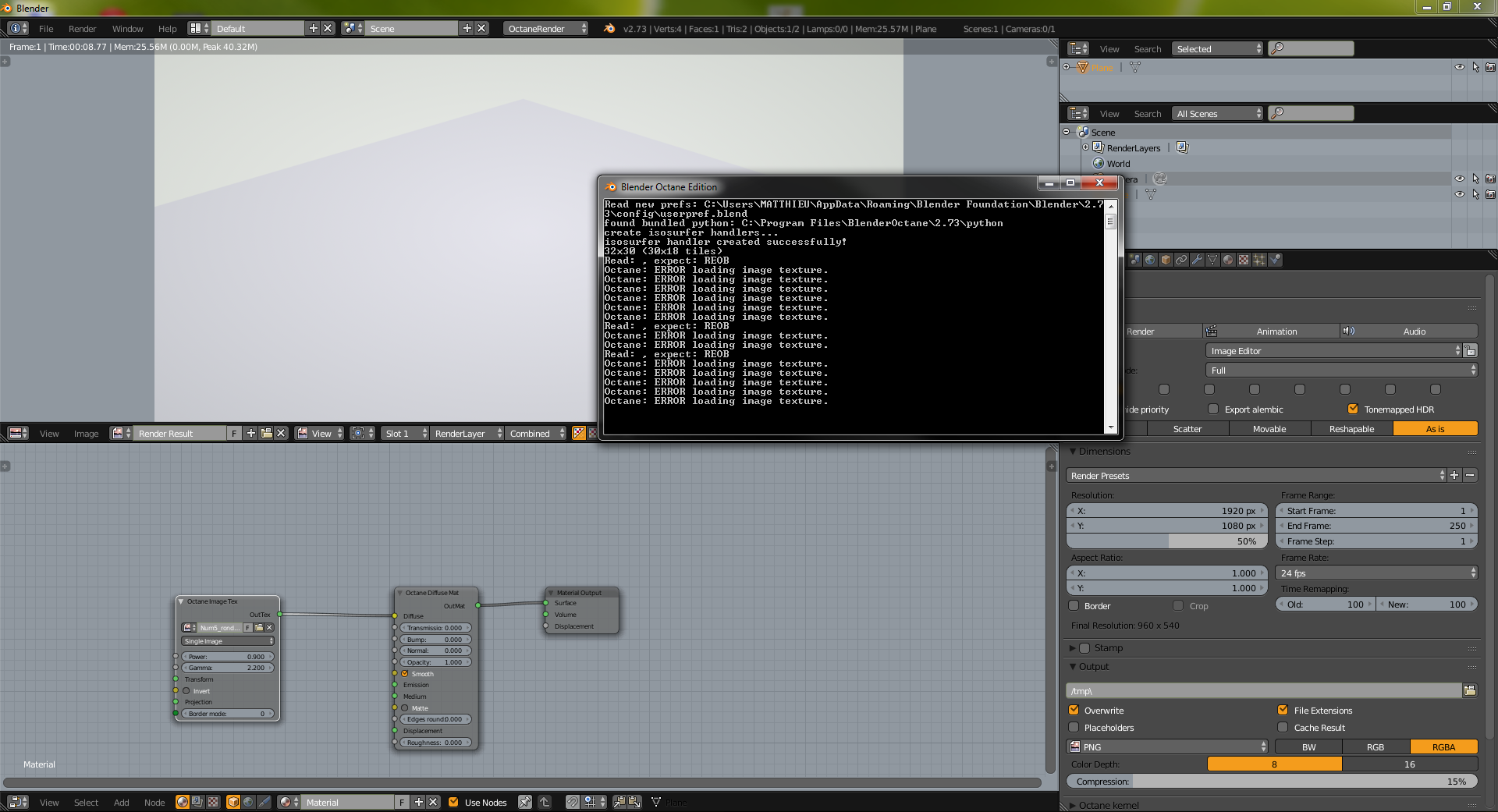Open the Selected display mode dropdown

pos(1217,49)
